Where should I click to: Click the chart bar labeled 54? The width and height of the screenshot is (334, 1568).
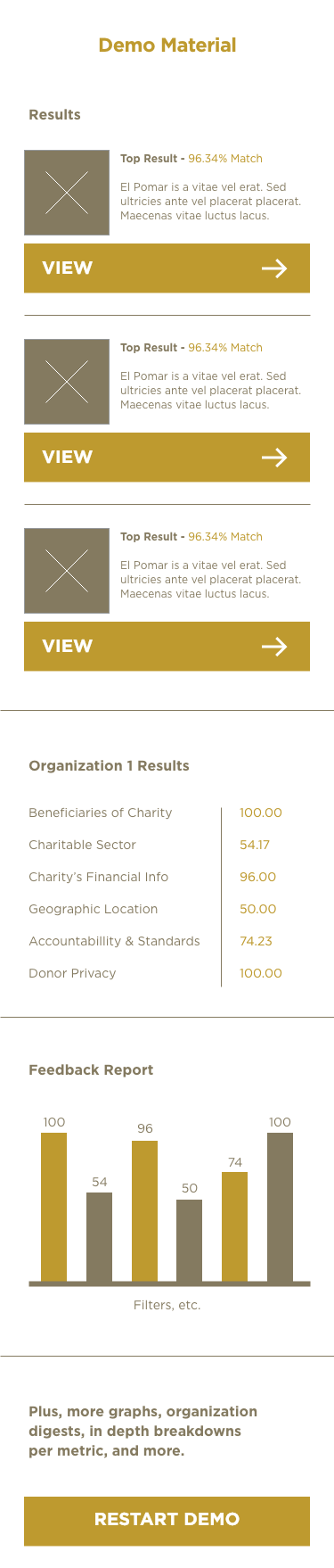99,1237
